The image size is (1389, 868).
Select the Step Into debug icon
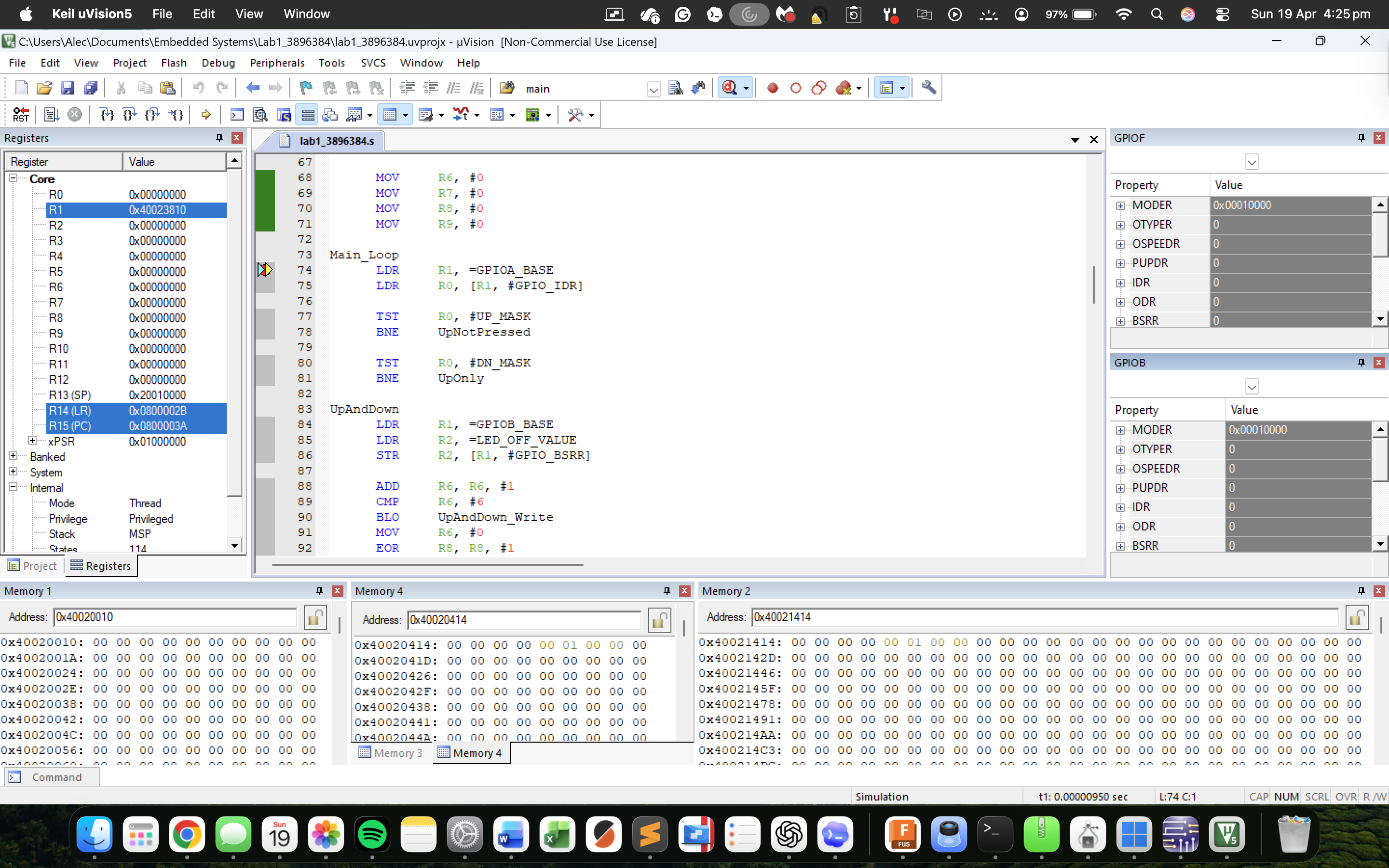point(107,114)
